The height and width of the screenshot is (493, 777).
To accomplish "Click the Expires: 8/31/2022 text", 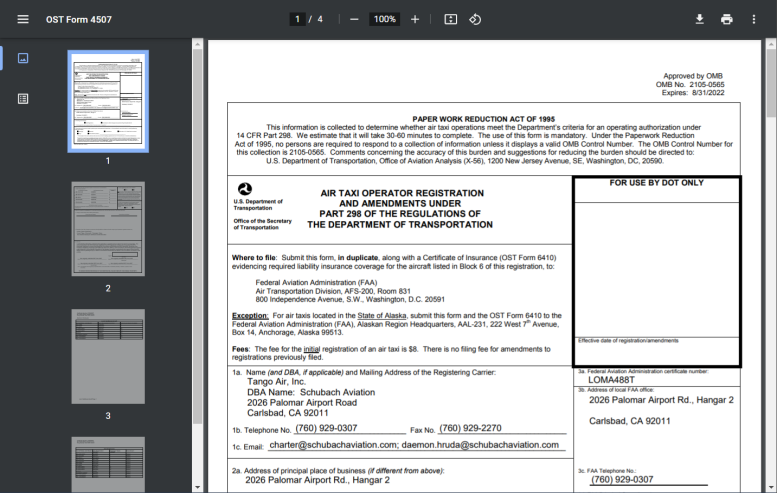I will pos(693,93).
